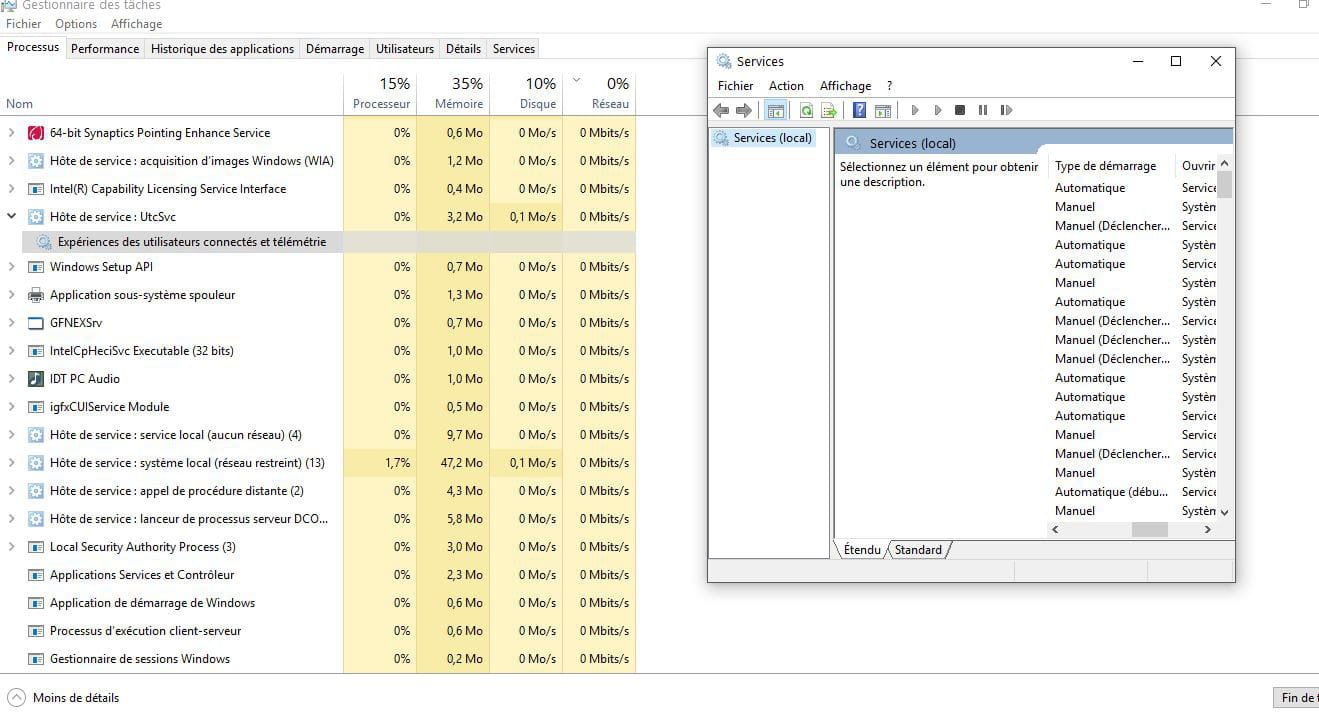This screenshot has width=1319, height=713.
Task: Select the Standard tab in Services window
Action: (x=918, y=550)
